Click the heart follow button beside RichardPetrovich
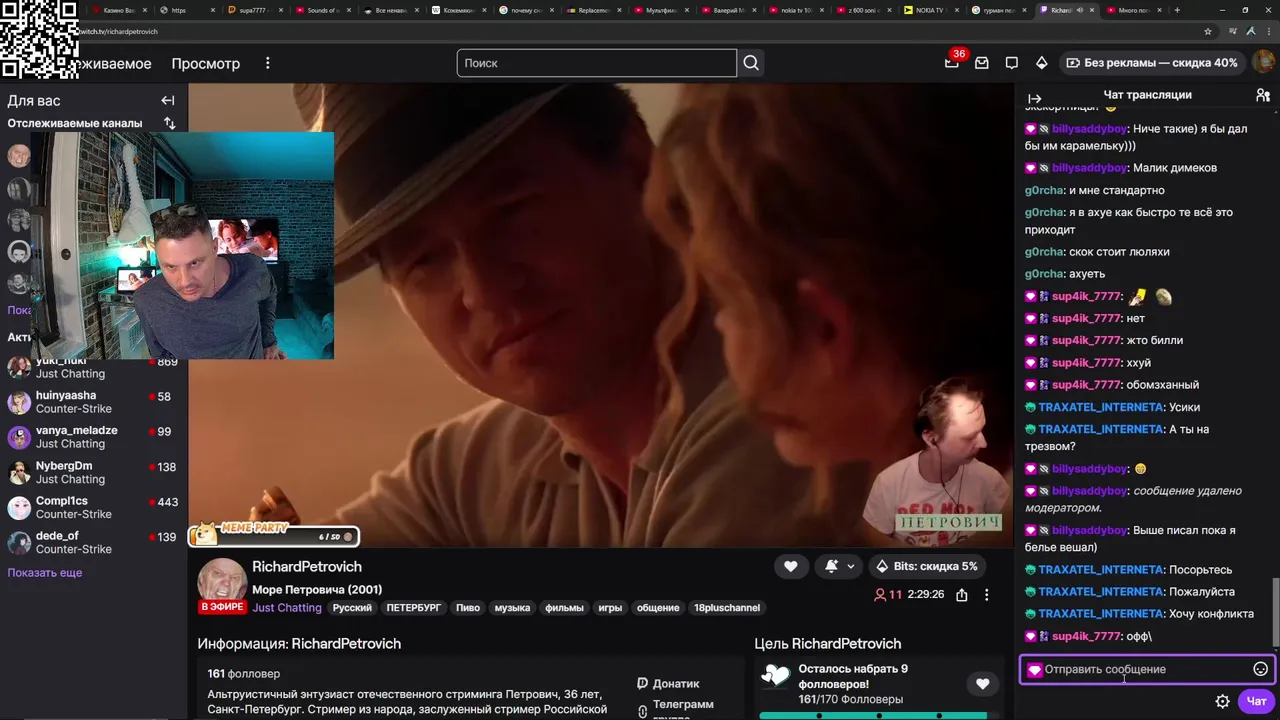The height and width of the screenshot is (720, 1280). (790, 566)
